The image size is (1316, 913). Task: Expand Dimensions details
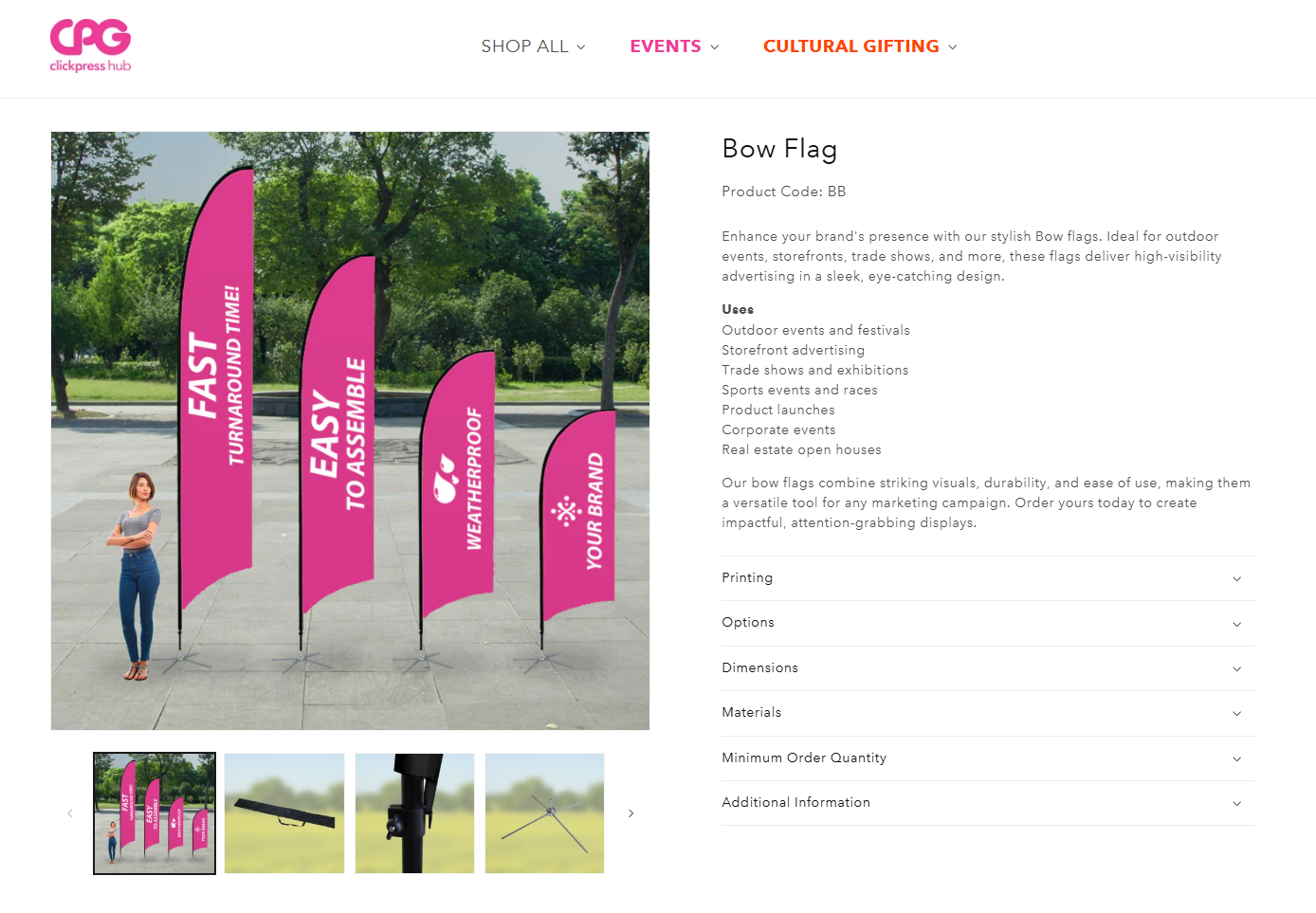coord(988,668)
